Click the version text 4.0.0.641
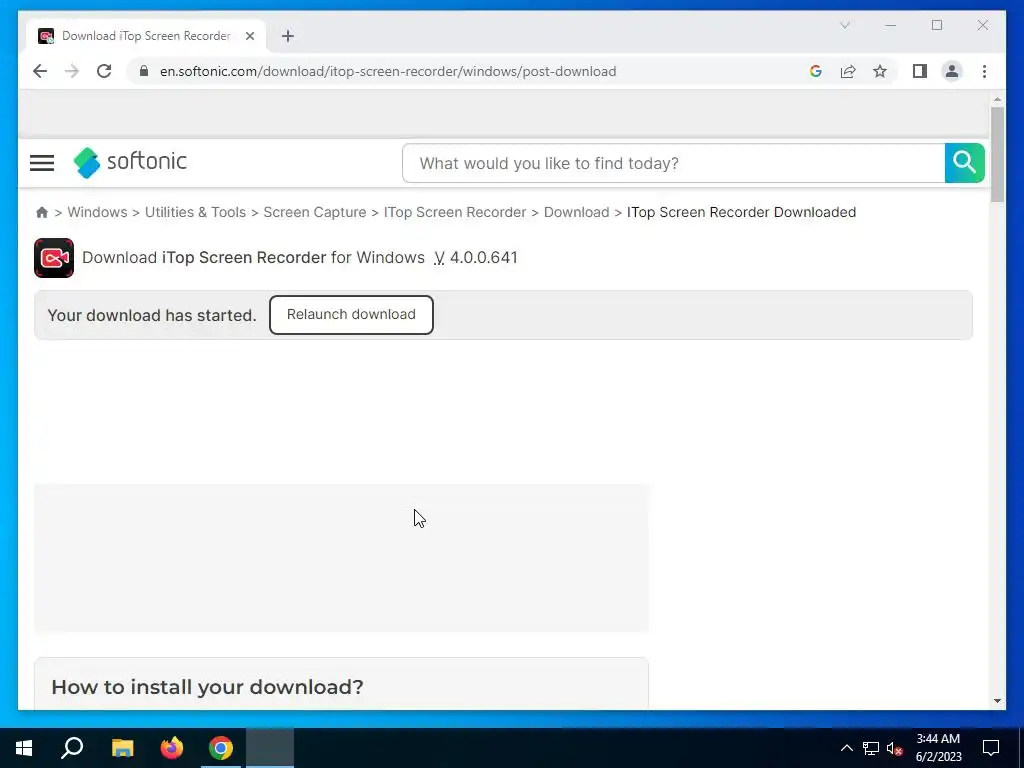Viewport: 1024px width, 768px height. coord(483,257)
